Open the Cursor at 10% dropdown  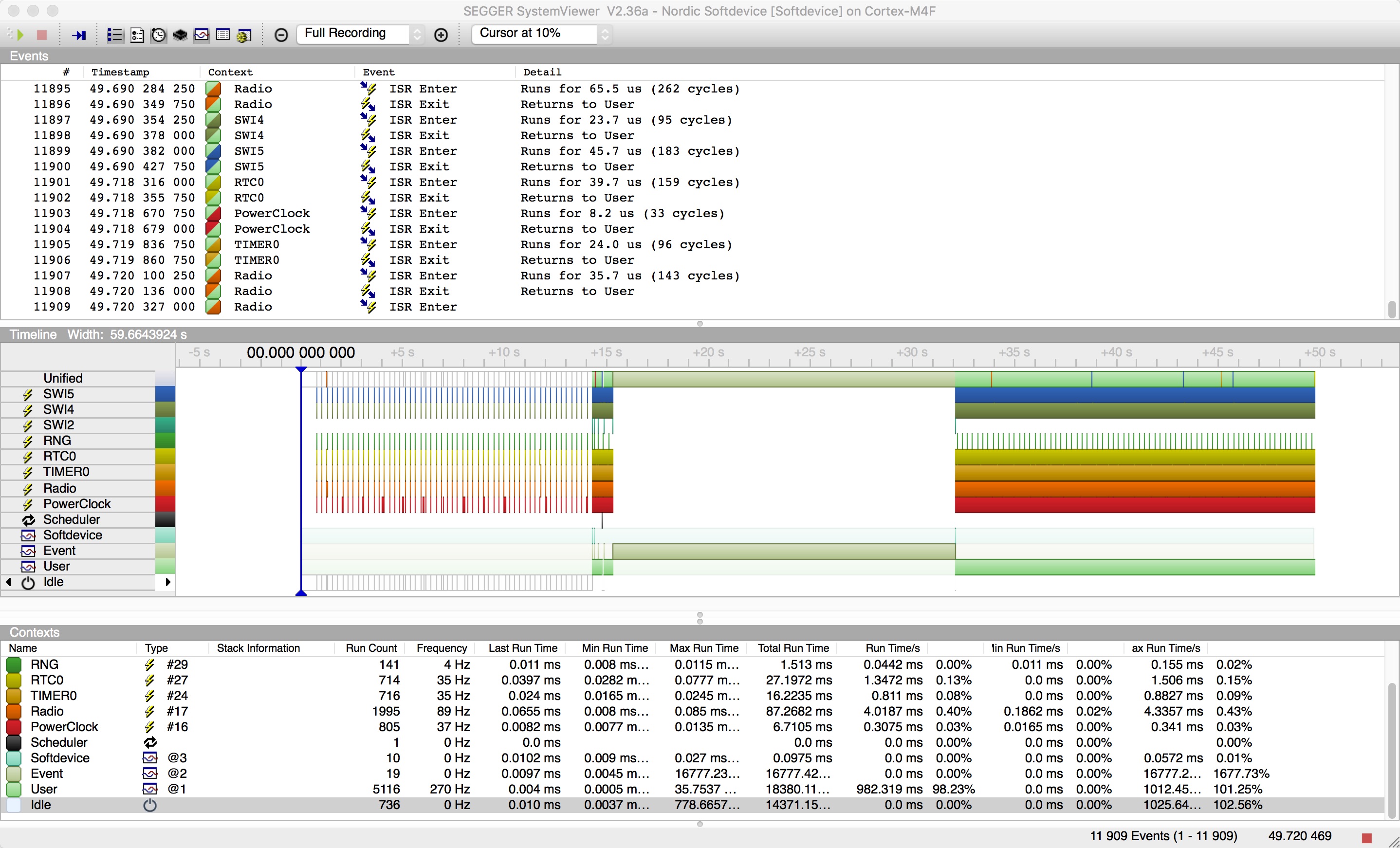point(541,34)
